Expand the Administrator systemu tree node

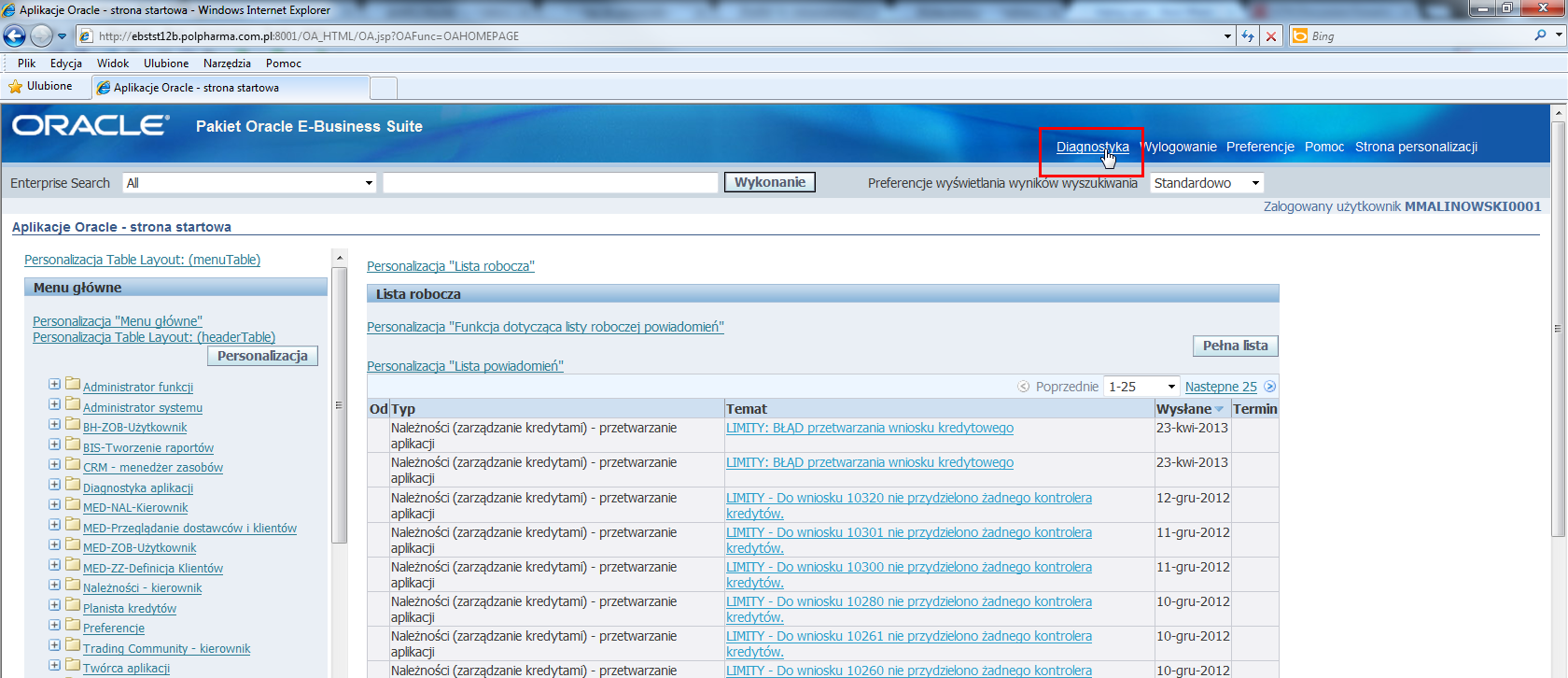click(x=55, y=404)
